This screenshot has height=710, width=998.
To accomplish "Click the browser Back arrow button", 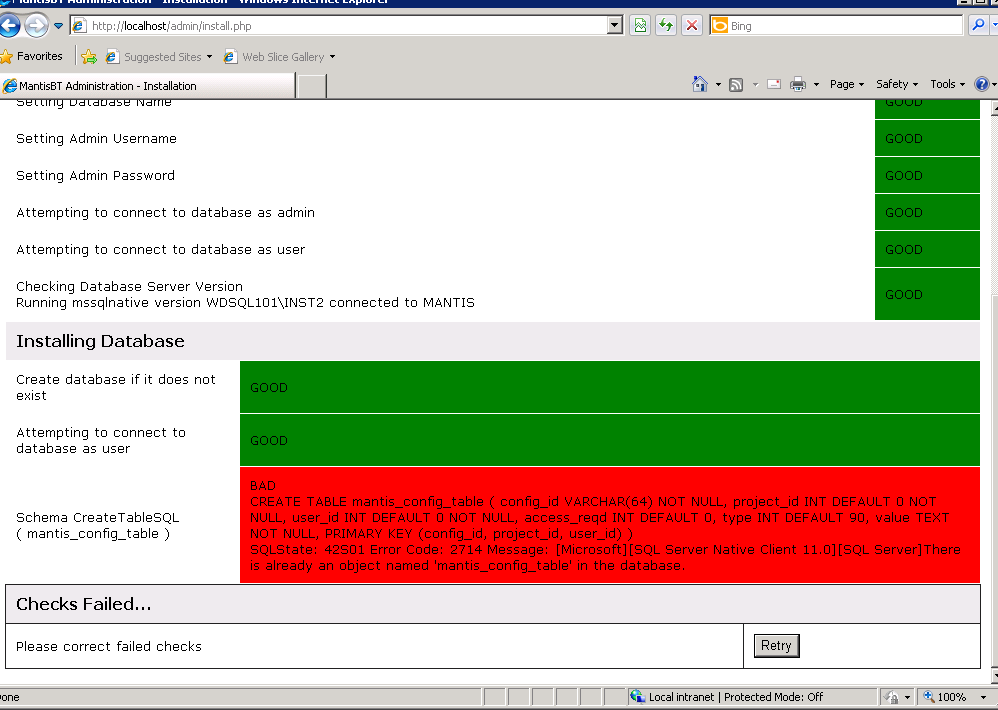I will click(9, 26).
